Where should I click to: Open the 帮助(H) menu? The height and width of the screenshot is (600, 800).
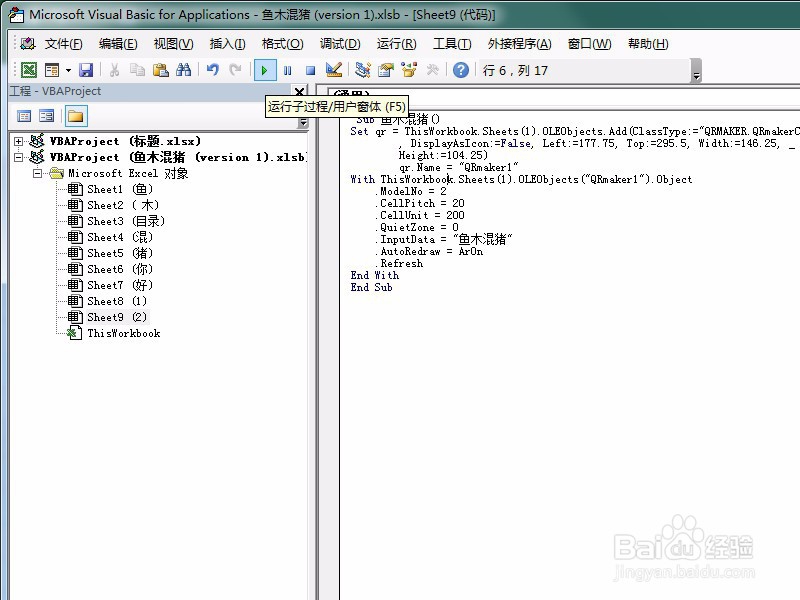pos(648,44)
